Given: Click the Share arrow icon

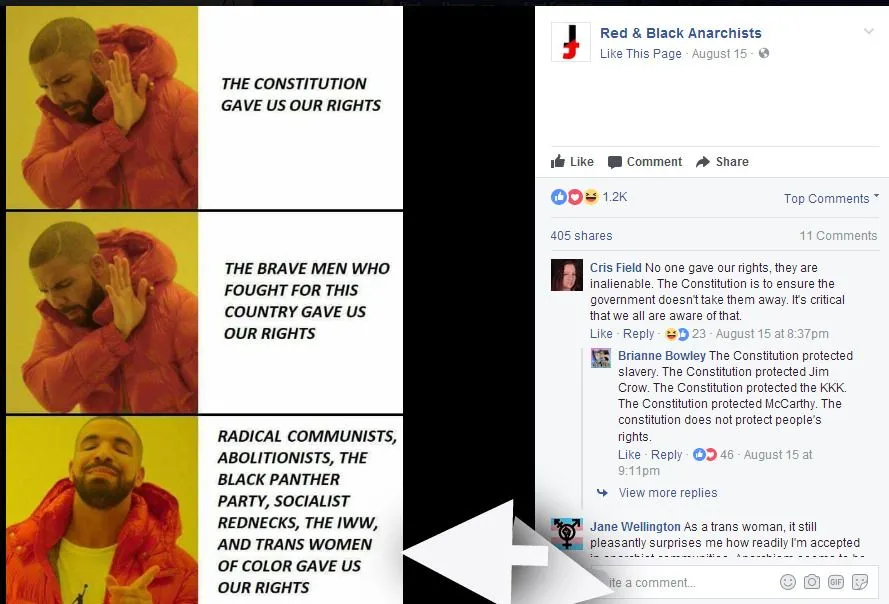Looking at the screenshot, I should [x=703, y=162].
